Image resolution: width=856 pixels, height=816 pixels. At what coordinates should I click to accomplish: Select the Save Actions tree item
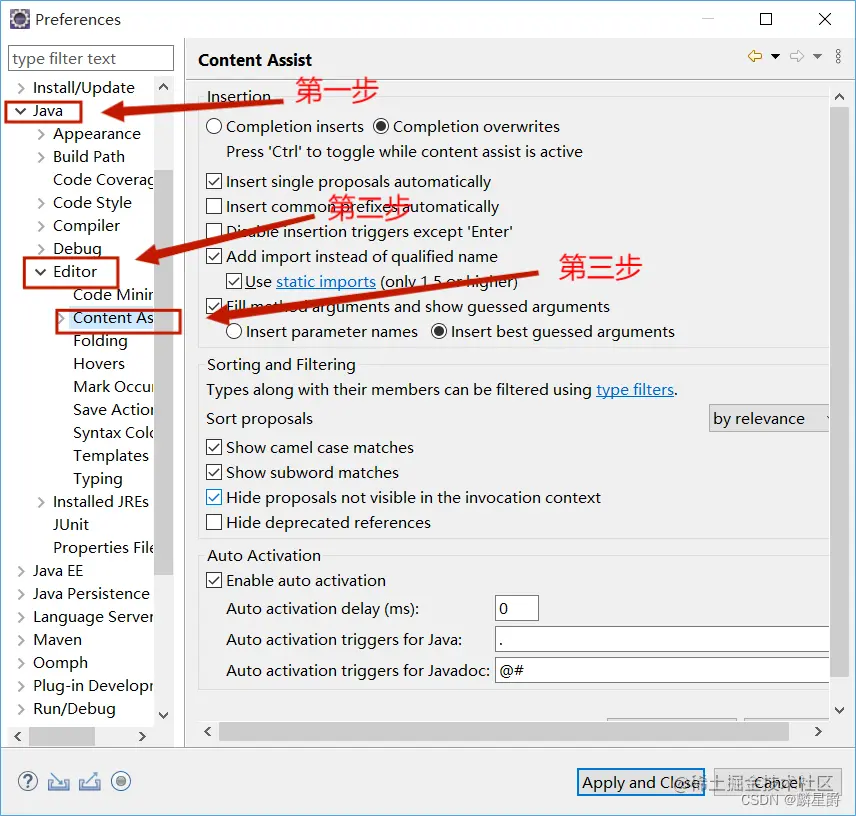(114, 409)
